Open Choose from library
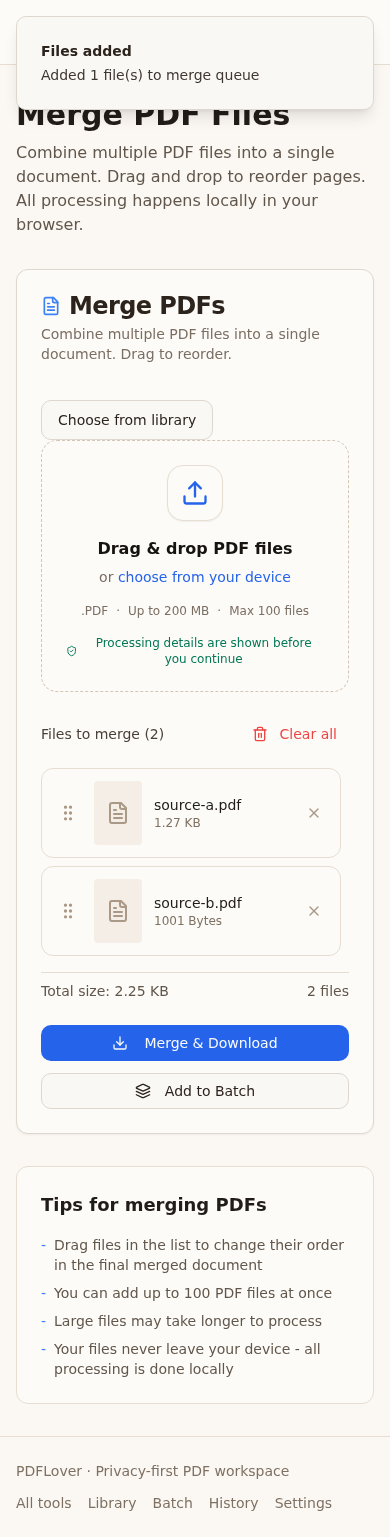The width and height of the screenshot is (390, 1537). pyautogui.click(x=127, y=420)
